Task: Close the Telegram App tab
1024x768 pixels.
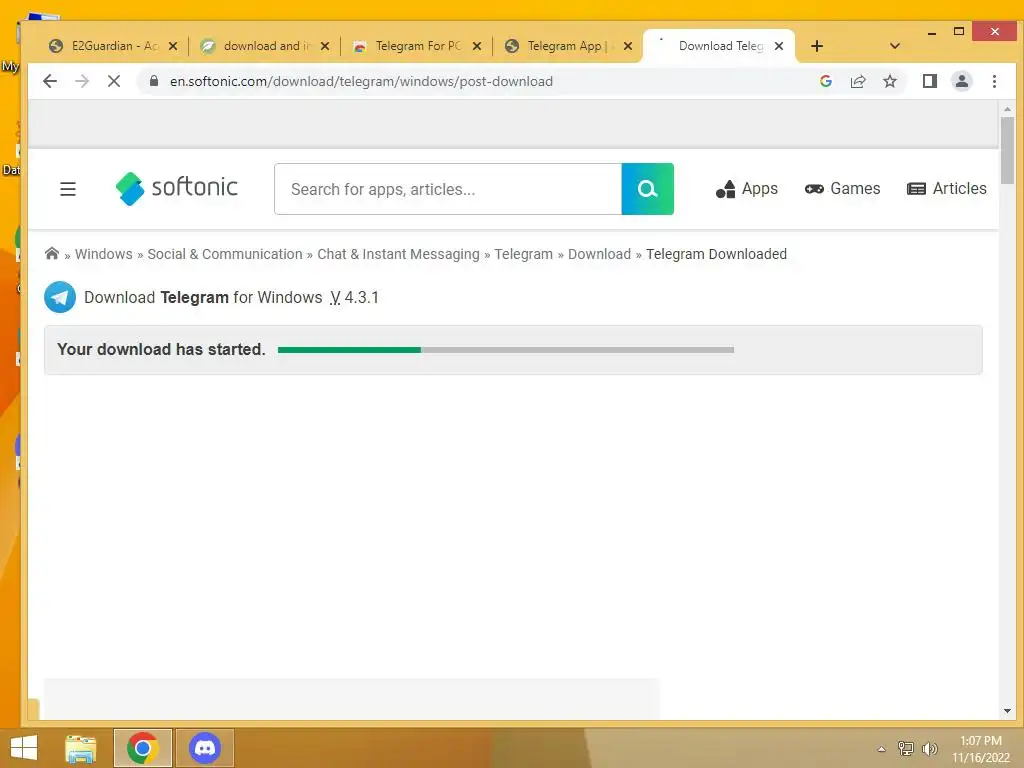Action: [x=628, y=46]
